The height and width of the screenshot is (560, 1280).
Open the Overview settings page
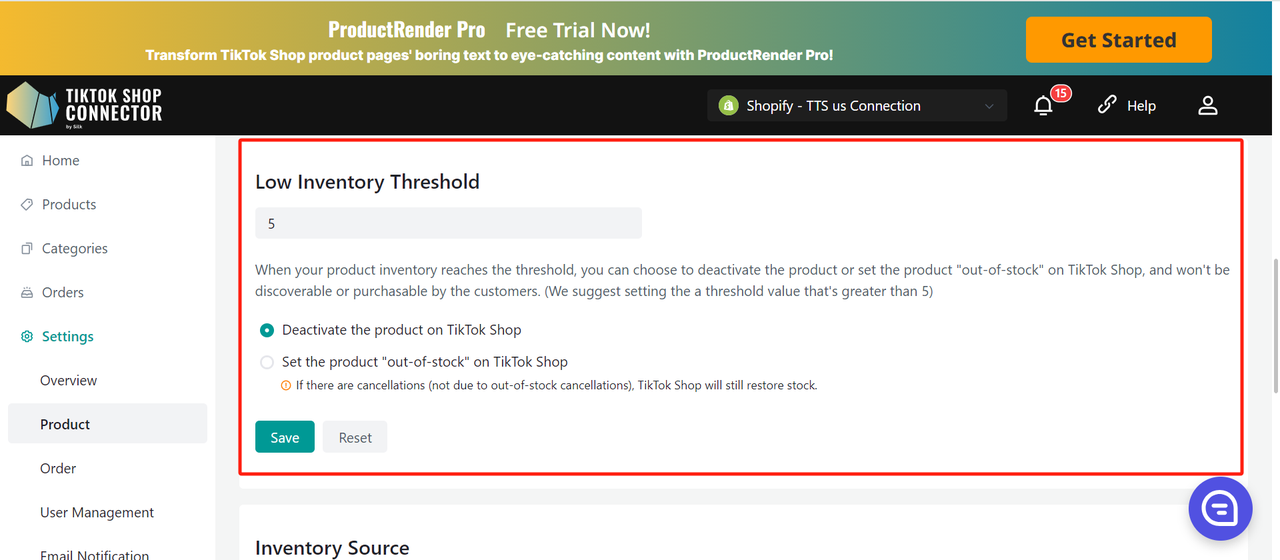coord(68,380)
